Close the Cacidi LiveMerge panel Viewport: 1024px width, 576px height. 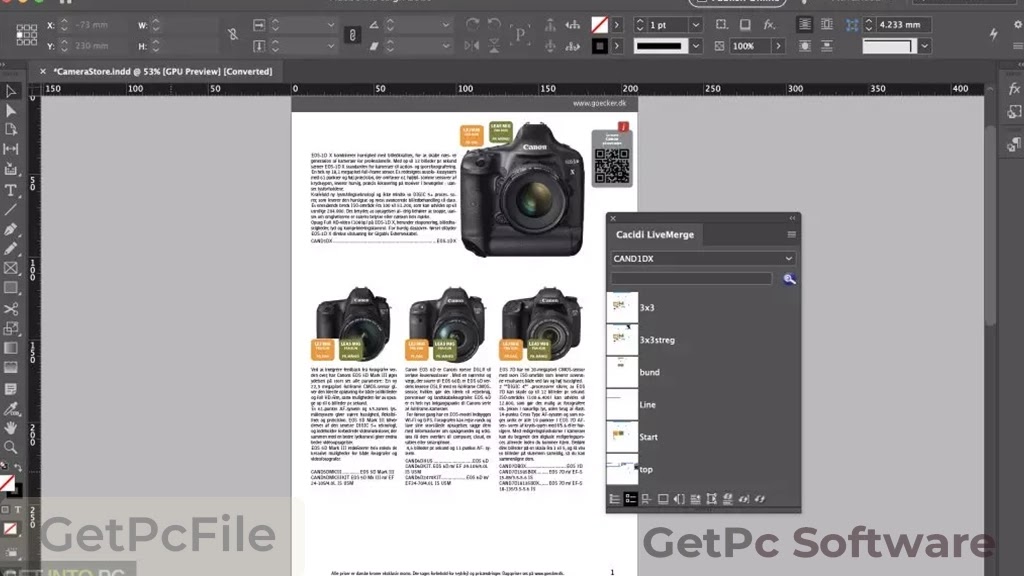(x=613, y=218)
